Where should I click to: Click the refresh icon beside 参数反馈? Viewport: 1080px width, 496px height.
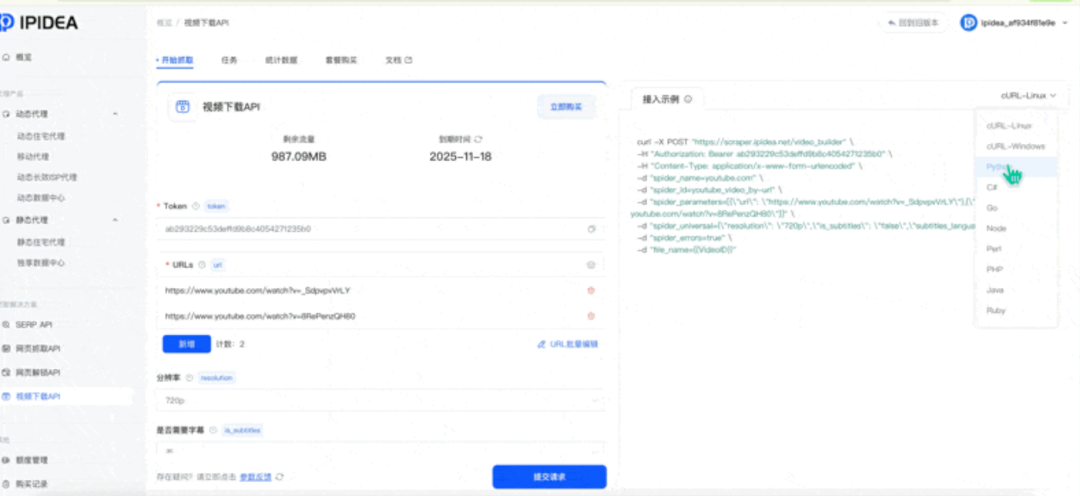(x=280, y=477)
